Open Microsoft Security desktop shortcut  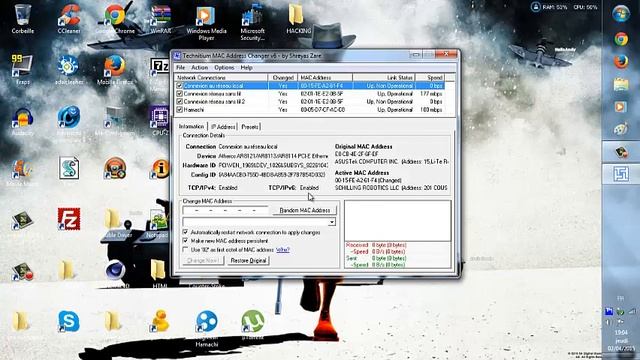(252, 22)
